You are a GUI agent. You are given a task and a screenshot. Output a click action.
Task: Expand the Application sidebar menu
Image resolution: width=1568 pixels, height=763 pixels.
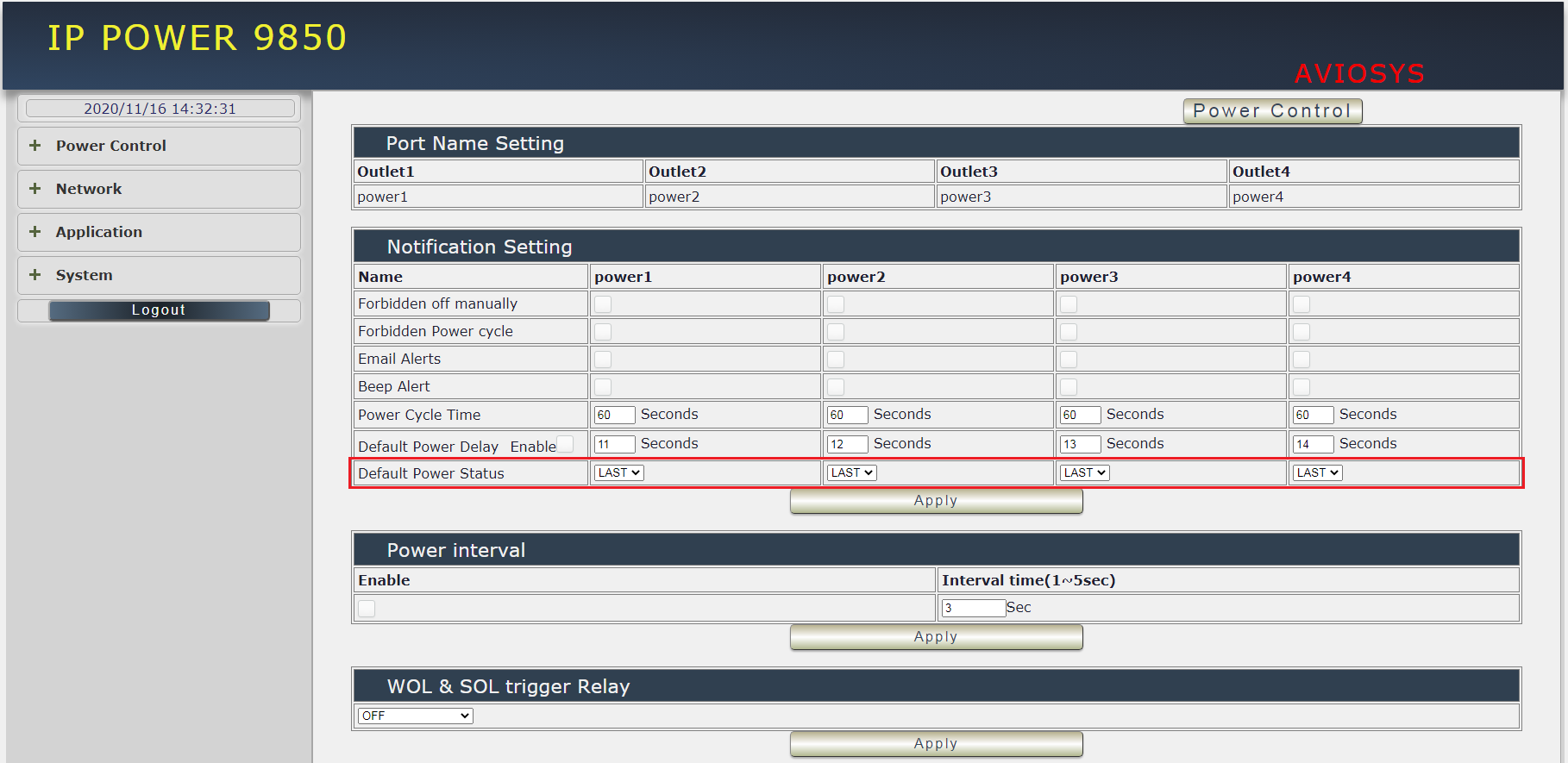[x=159, y=232]
